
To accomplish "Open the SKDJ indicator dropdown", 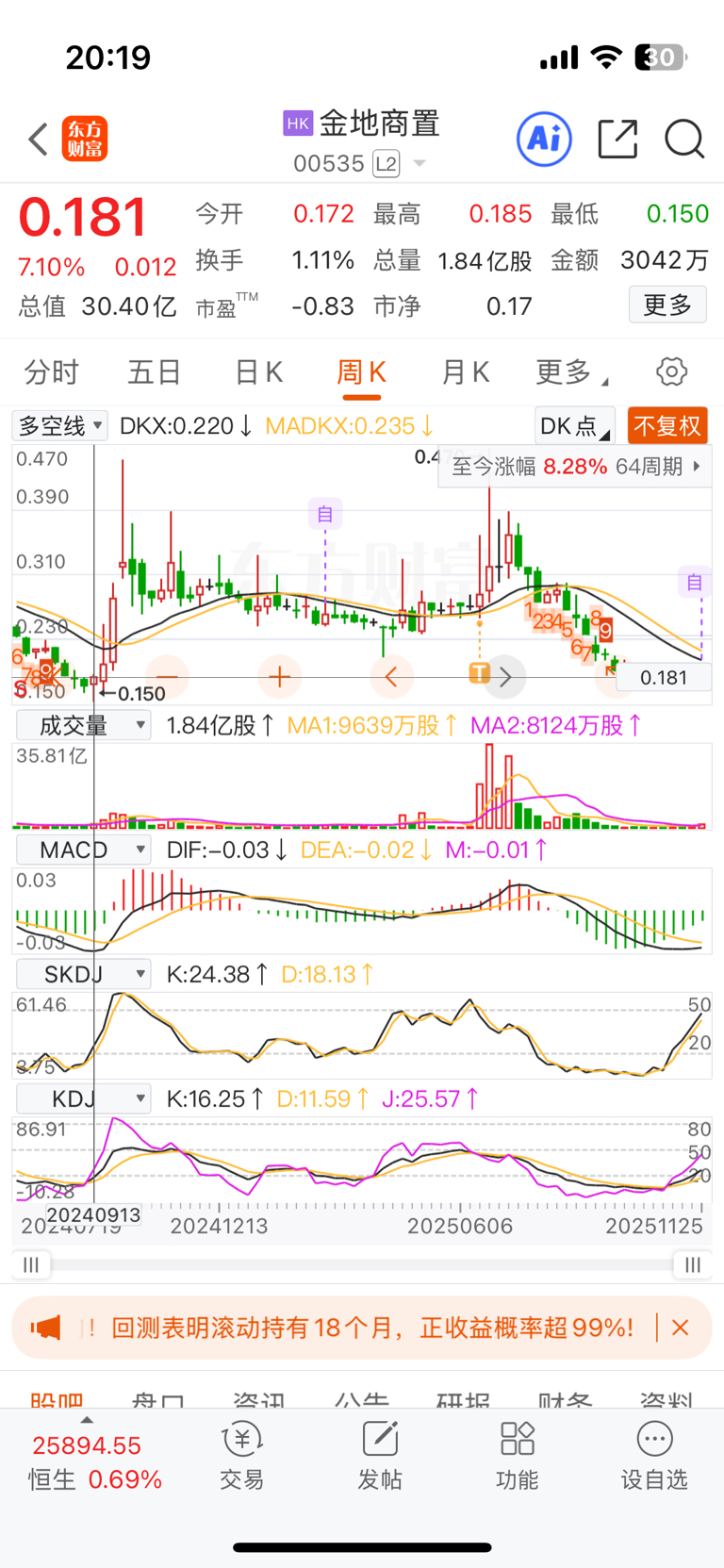I will [x=85, y=974].
